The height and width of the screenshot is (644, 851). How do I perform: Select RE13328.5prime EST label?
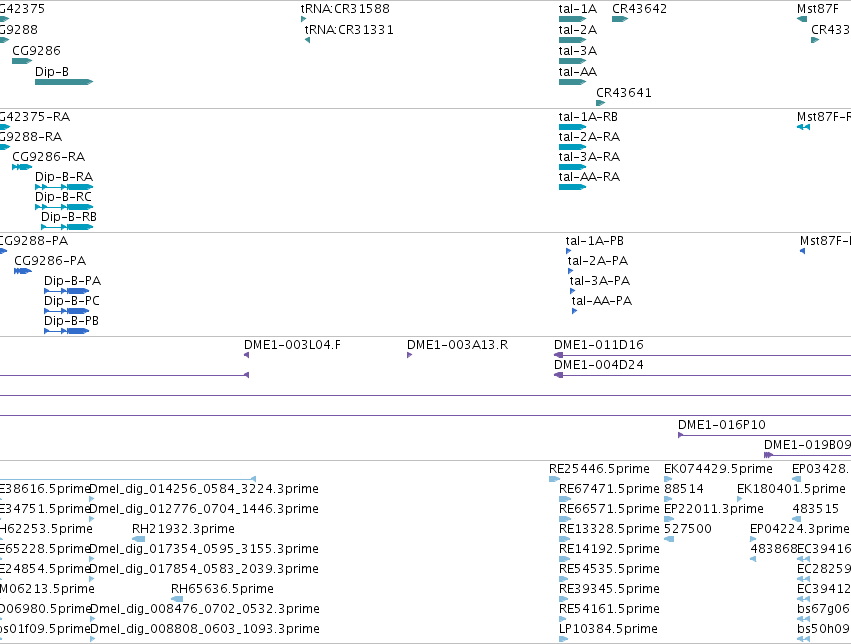point(609,529)
